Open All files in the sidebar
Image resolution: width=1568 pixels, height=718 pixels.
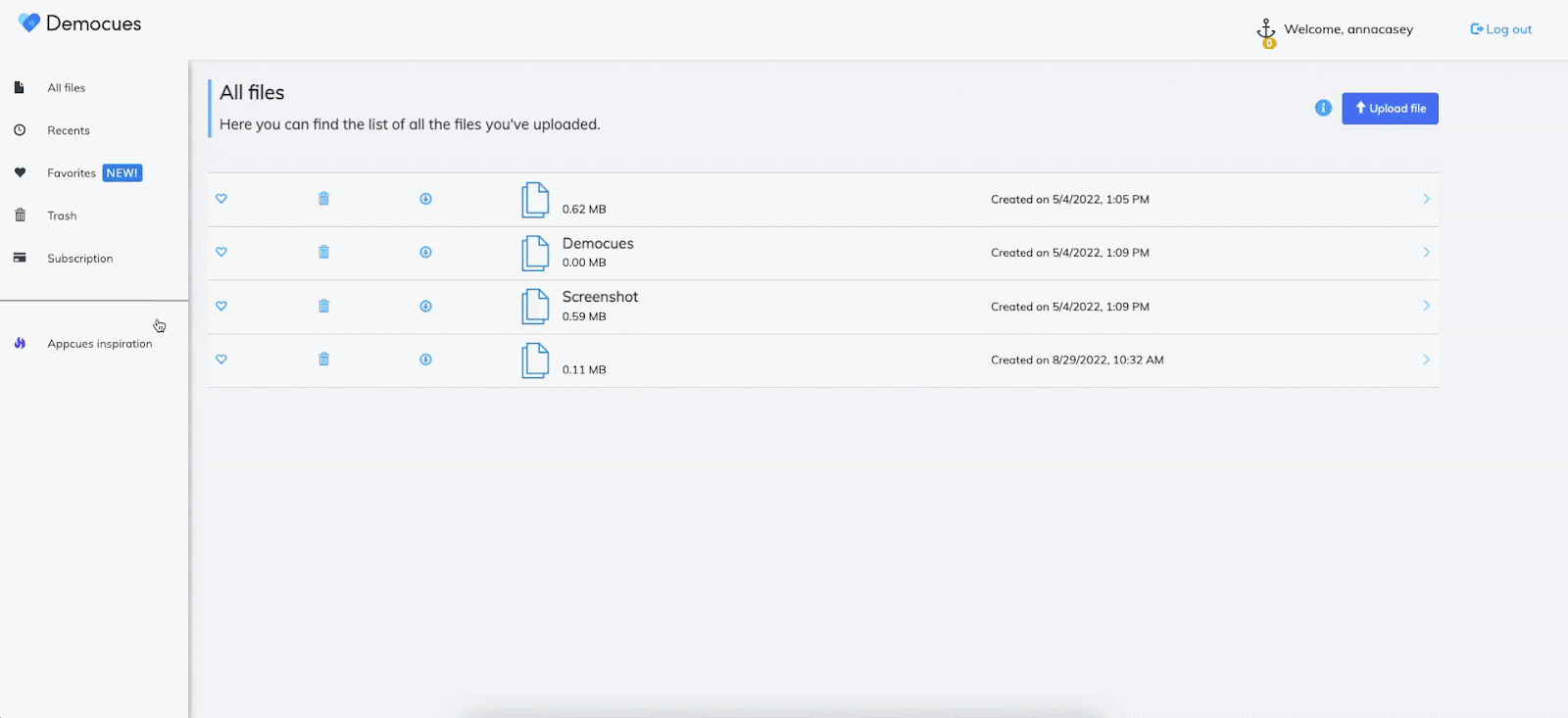67,88
